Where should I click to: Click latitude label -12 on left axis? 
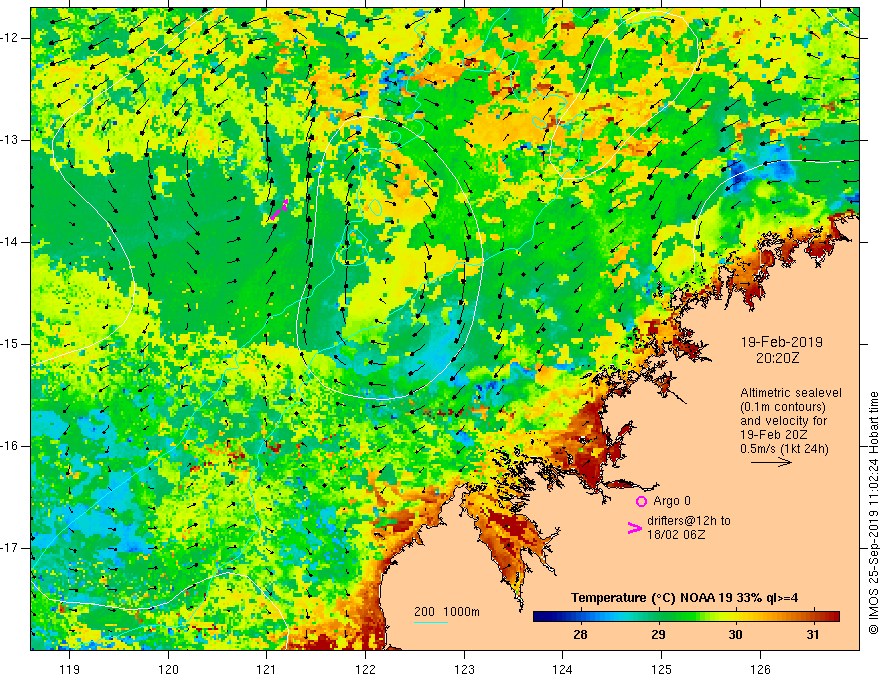tap(10, 38)
